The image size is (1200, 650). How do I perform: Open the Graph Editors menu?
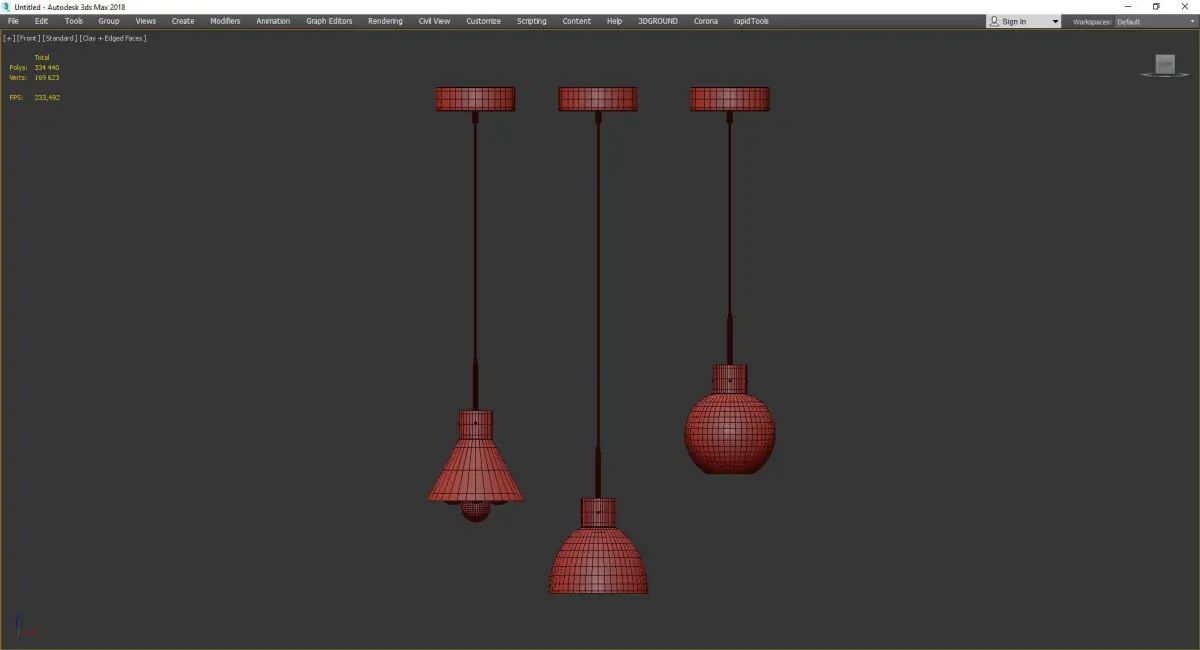[329, 21]
